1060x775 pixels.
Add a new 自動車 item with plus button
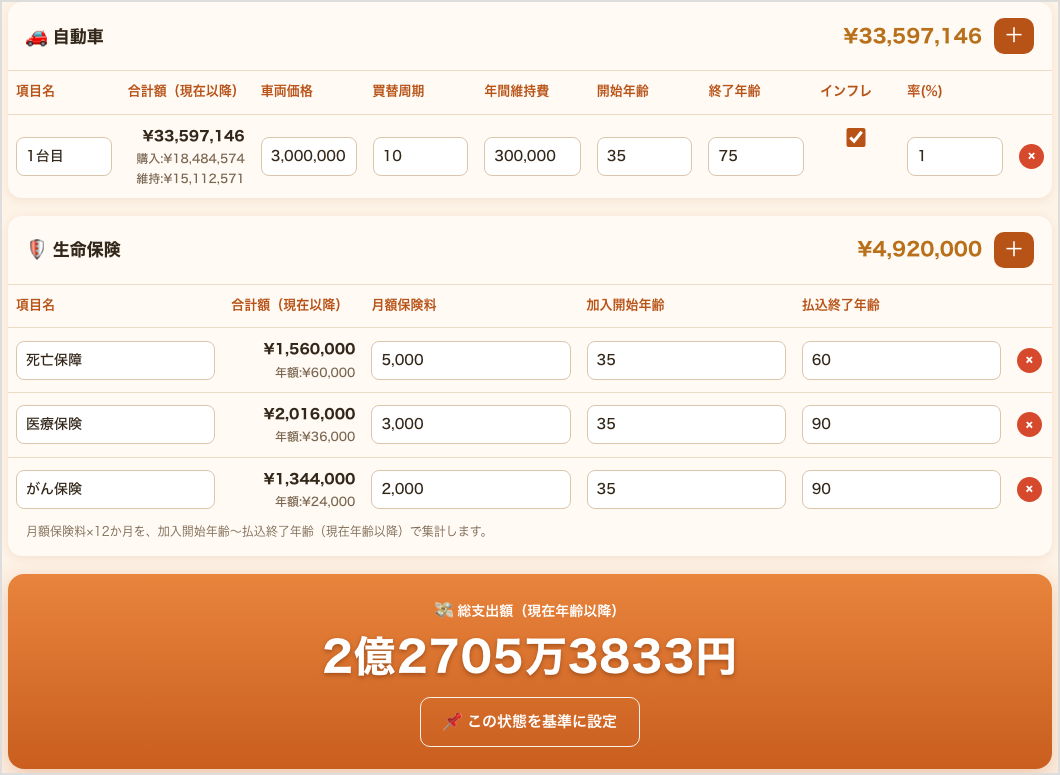point(1013,36)
